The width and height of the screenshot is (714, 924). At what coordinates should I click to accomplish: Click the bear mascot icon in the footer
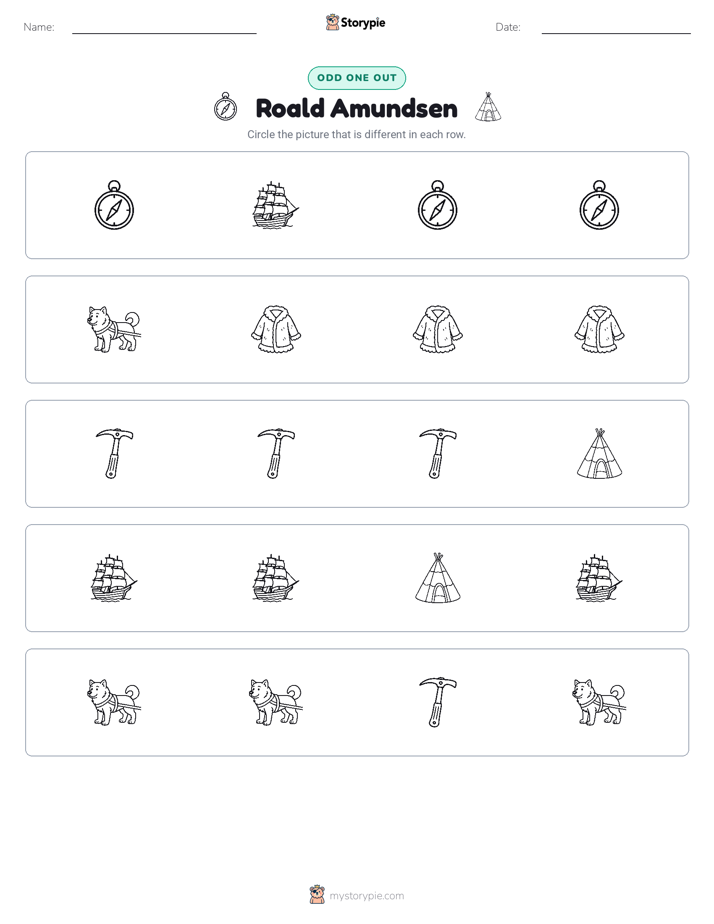(x=317, y=895)
